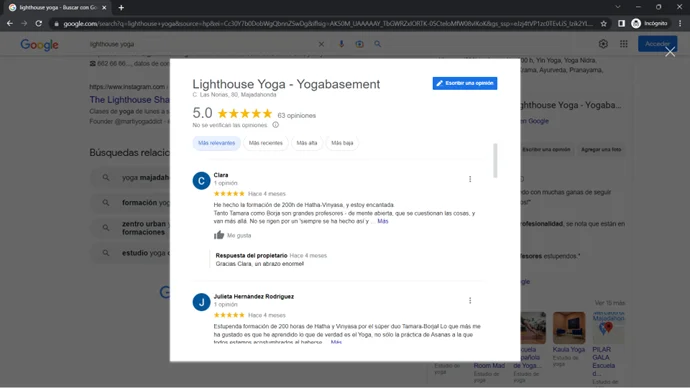Open options menu for Clara's review
Screen dimensions: 690x388
[x=470, y=179]
